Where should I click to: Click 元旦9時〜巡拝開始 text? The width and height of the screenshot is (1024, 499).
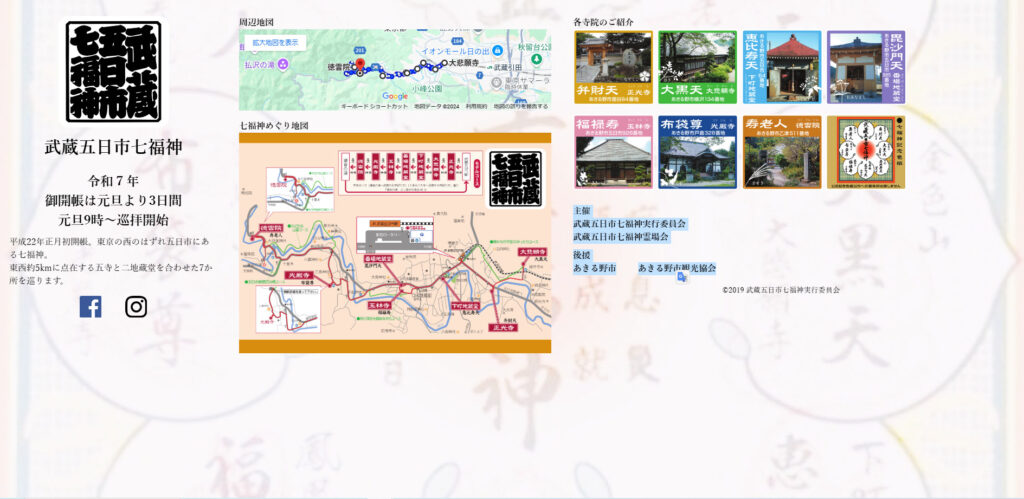tap(114, 220)
